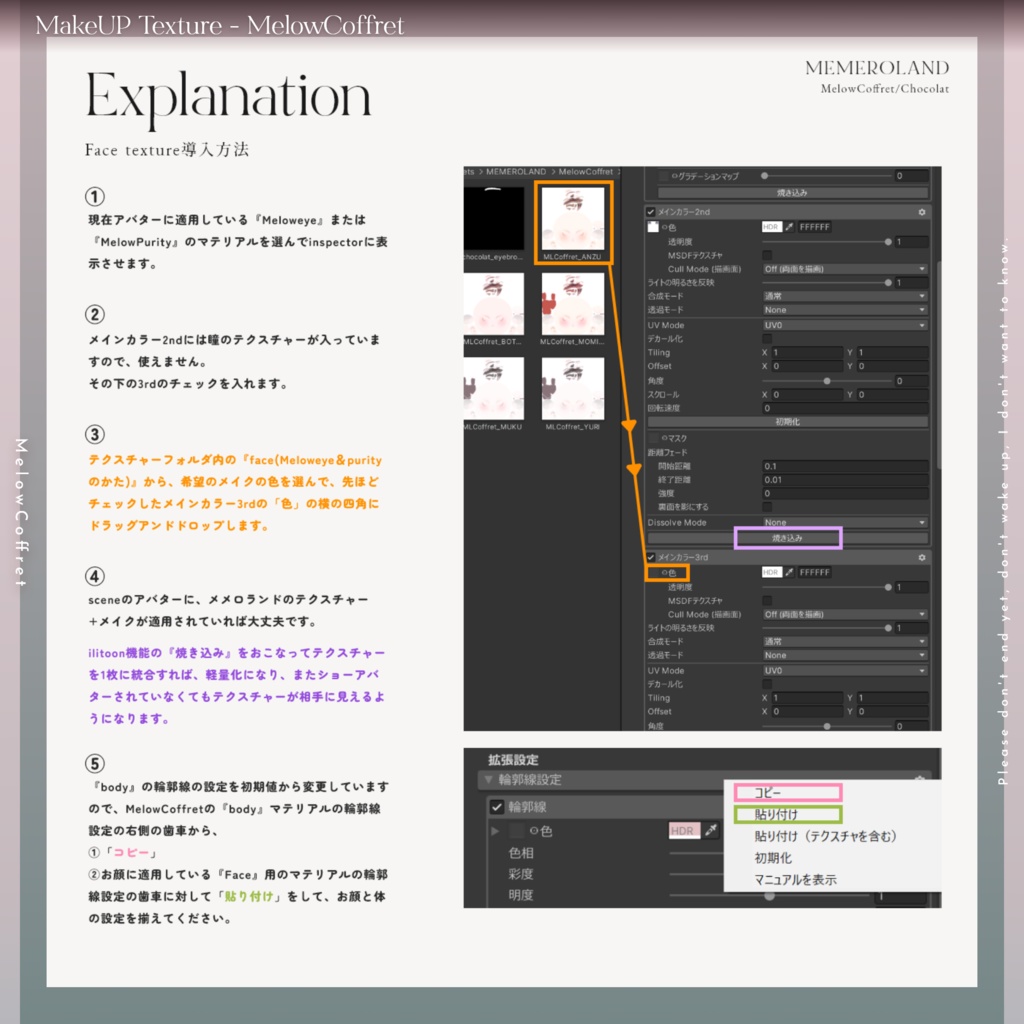Select マニュアルを表示 in the context menu

point(796,878)
